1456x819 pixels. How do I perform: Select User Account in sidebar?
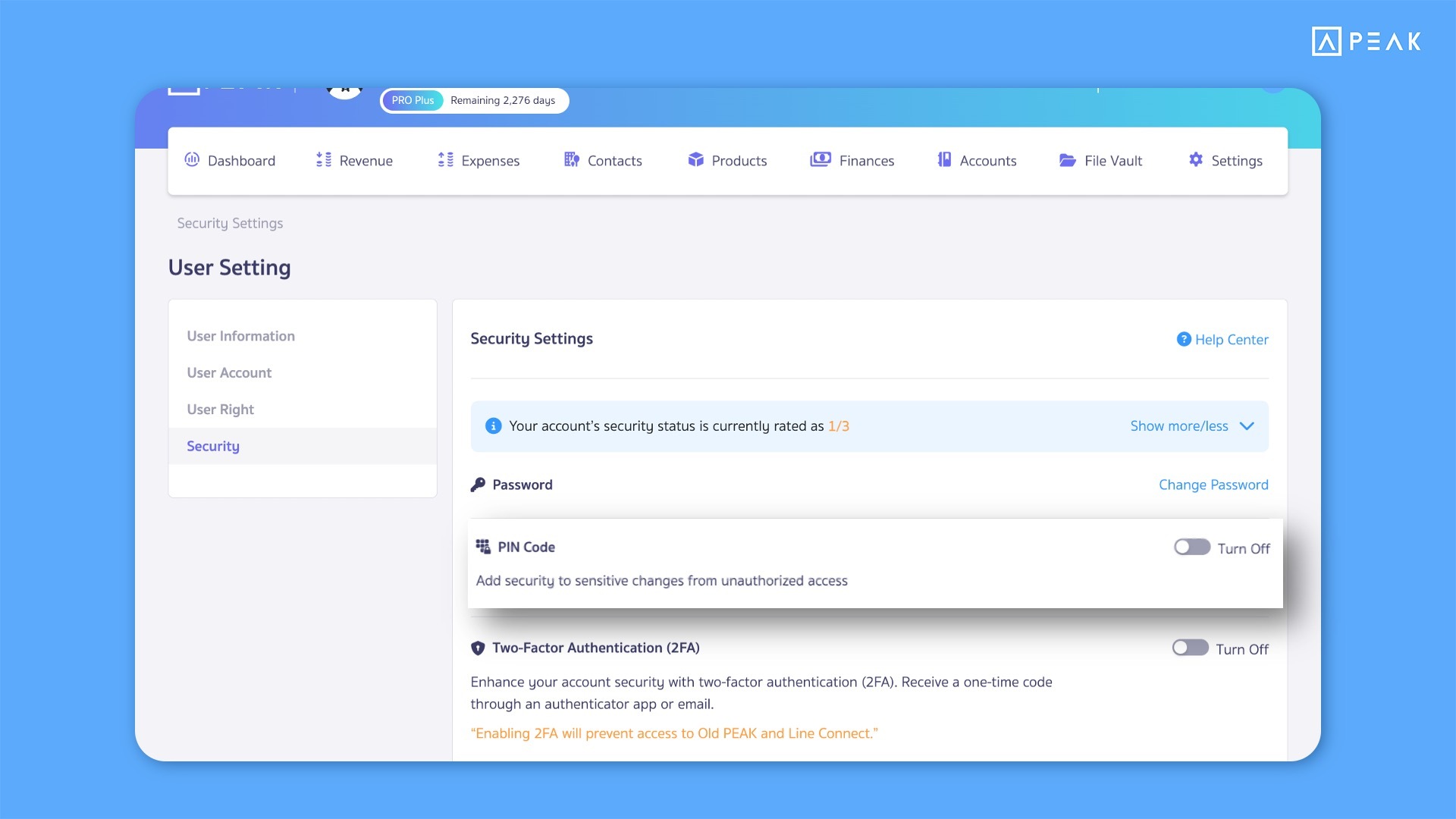pos(229,372)
